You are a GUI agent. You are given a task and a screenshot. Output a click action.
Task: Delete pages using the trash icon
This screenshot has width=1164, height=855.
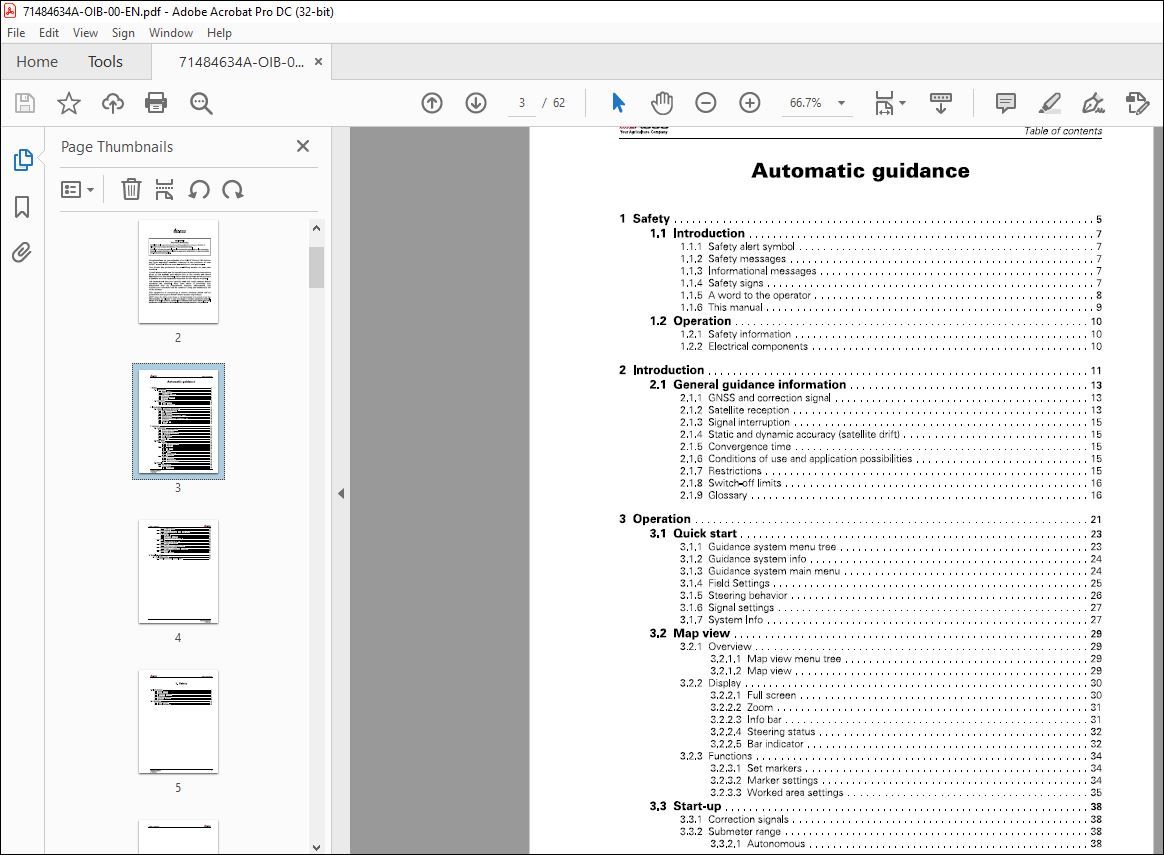point(131,189)
